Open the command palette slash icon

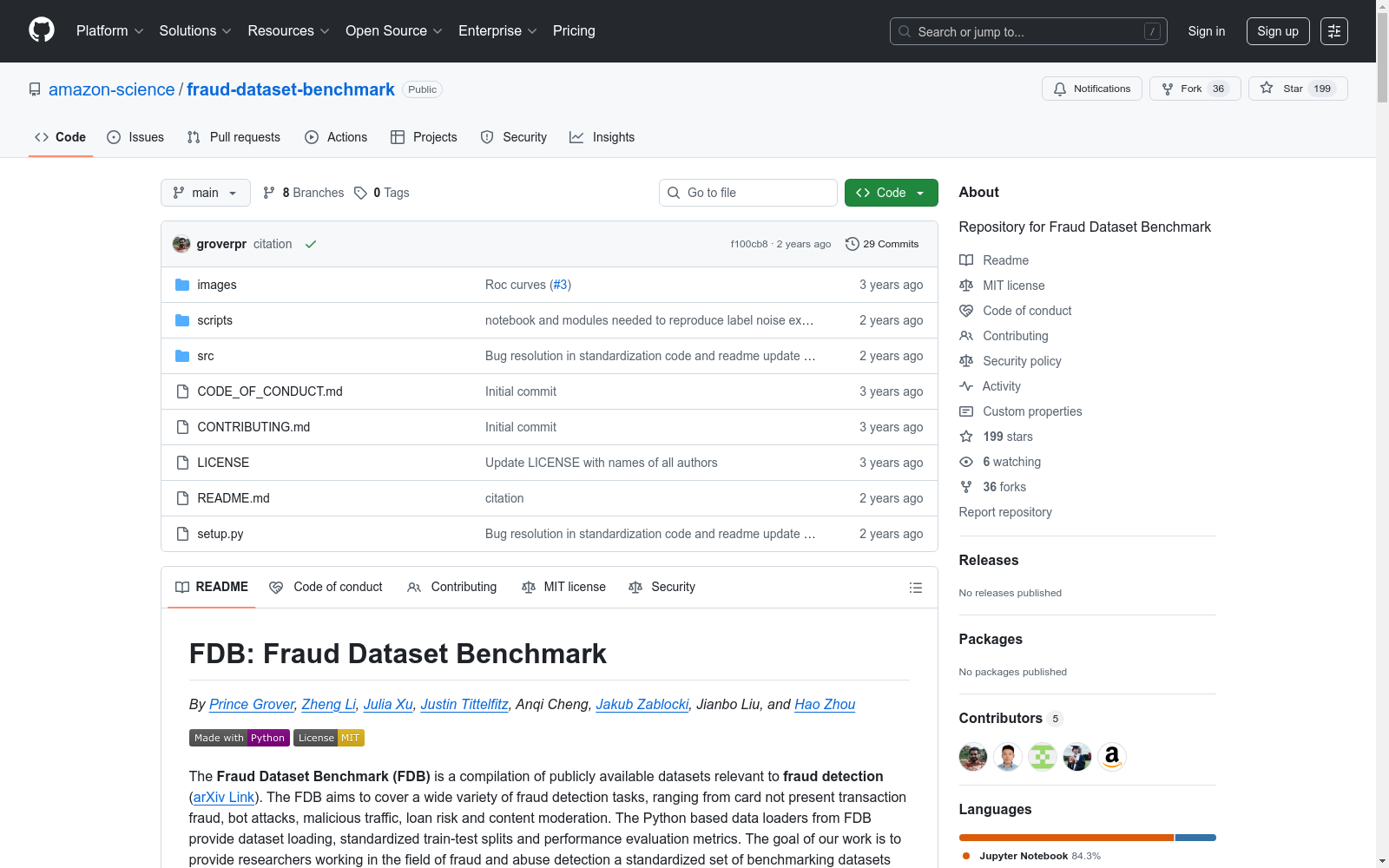tap(1152, 31)
